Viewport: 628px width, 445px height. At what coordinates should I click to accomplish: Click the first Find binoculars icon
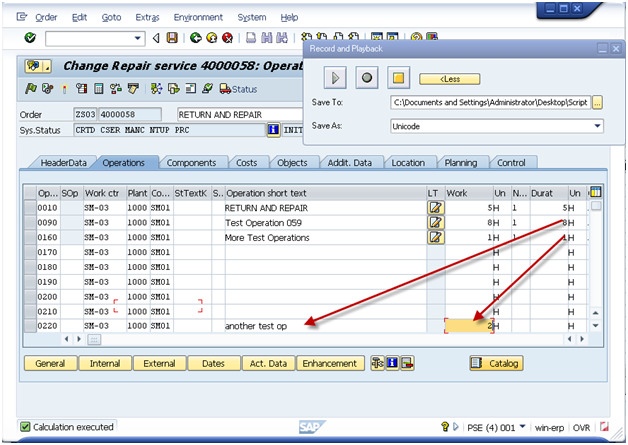point(266,38)
